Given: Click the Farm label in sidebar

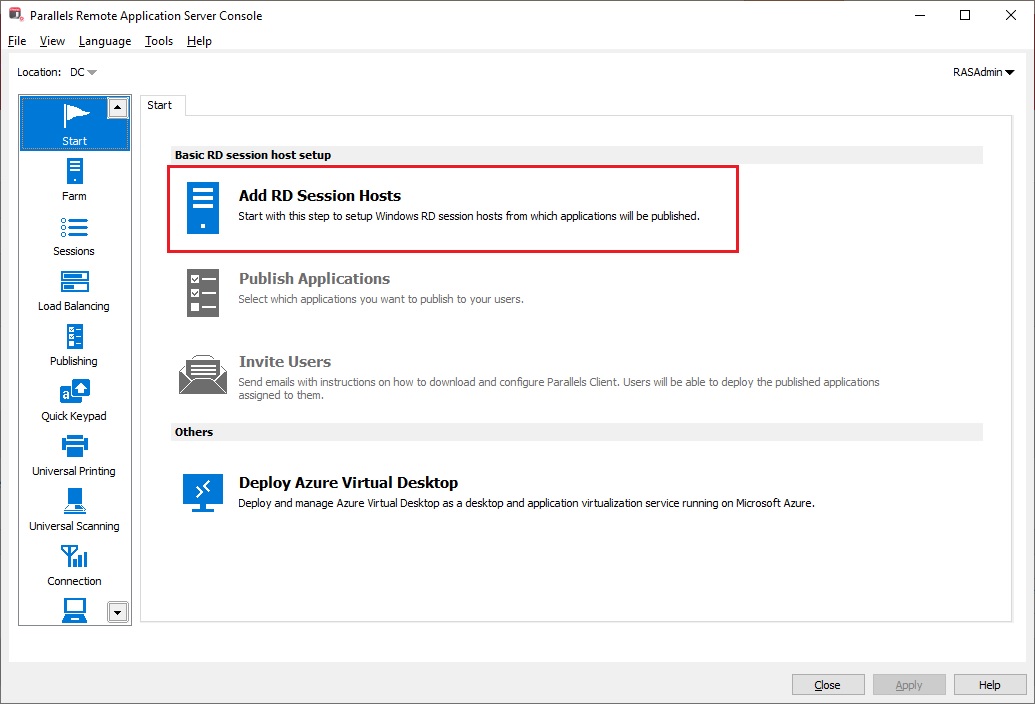Looking at the screenshot, I should click(x=75, y=196).
